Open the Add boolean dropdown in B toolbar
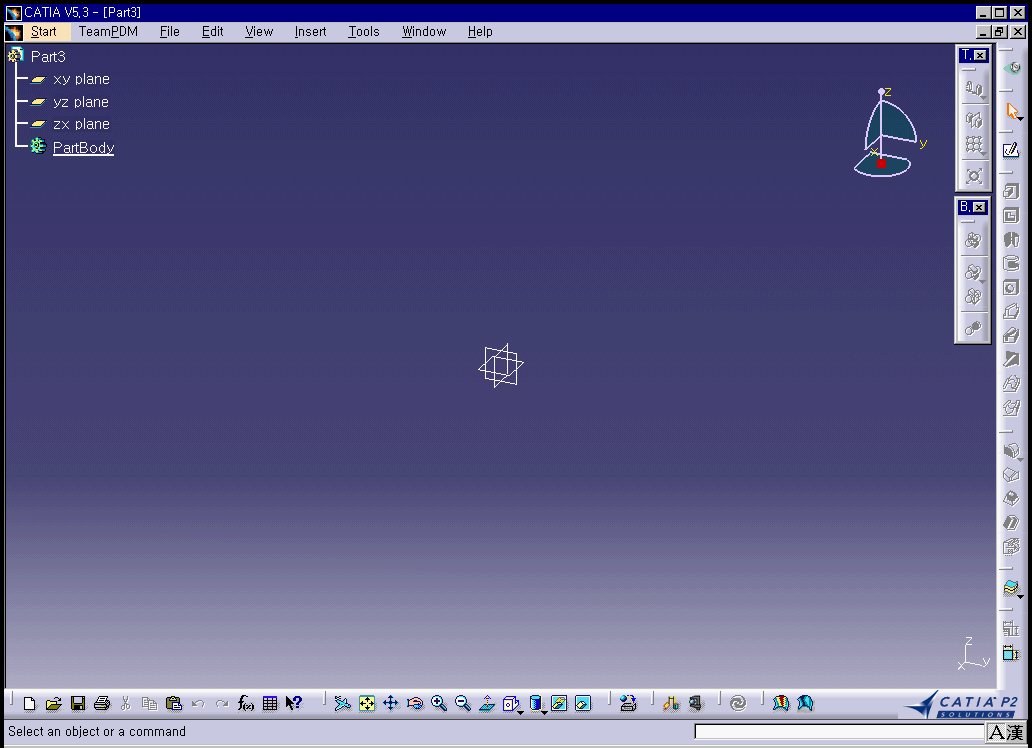This screenshot has height=748, width=1032. pyautogui.click(x=974, y=272)
